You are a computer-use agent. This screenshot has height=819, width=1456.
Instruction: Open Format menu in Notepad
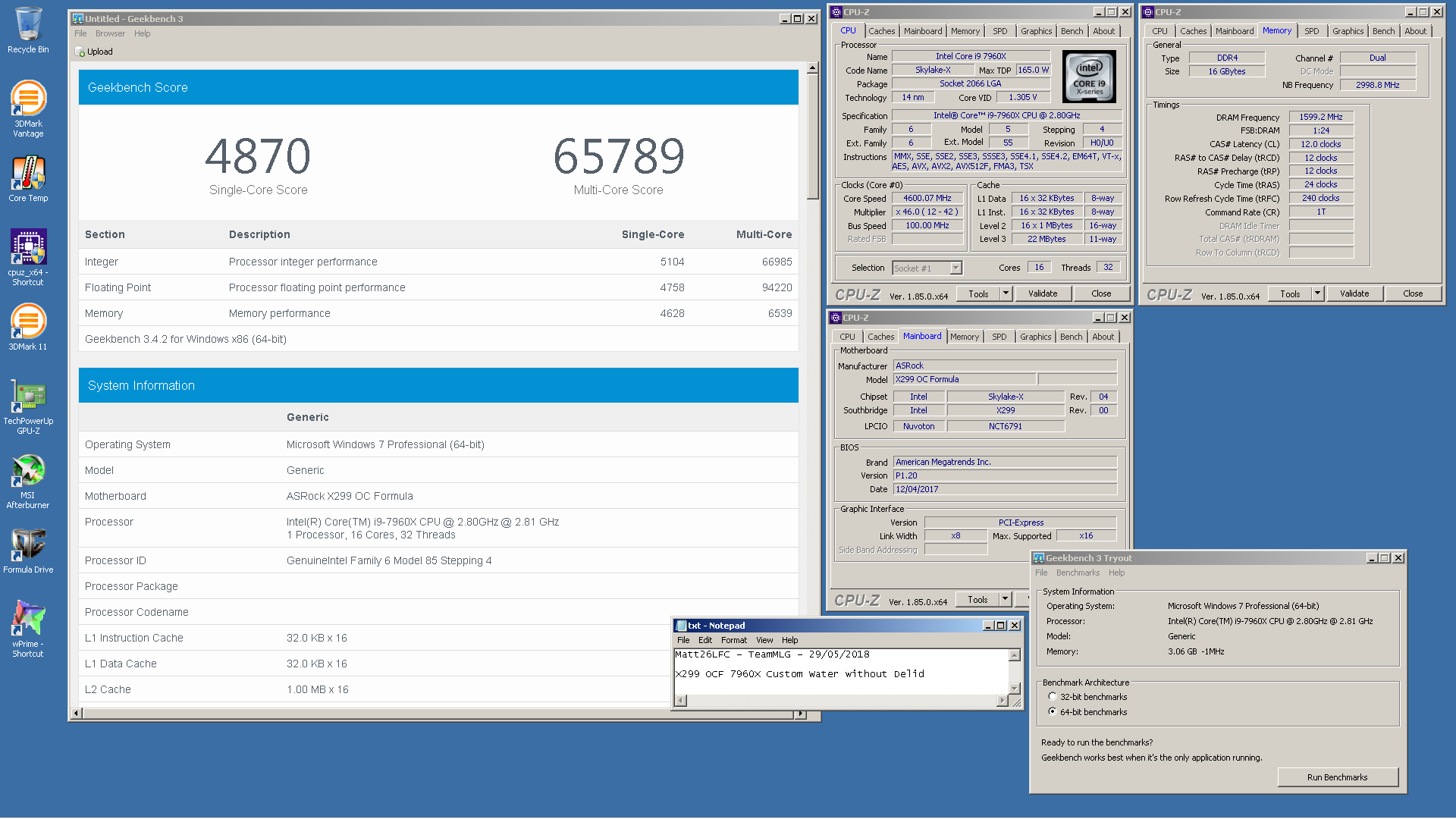(x=734, y=640)
